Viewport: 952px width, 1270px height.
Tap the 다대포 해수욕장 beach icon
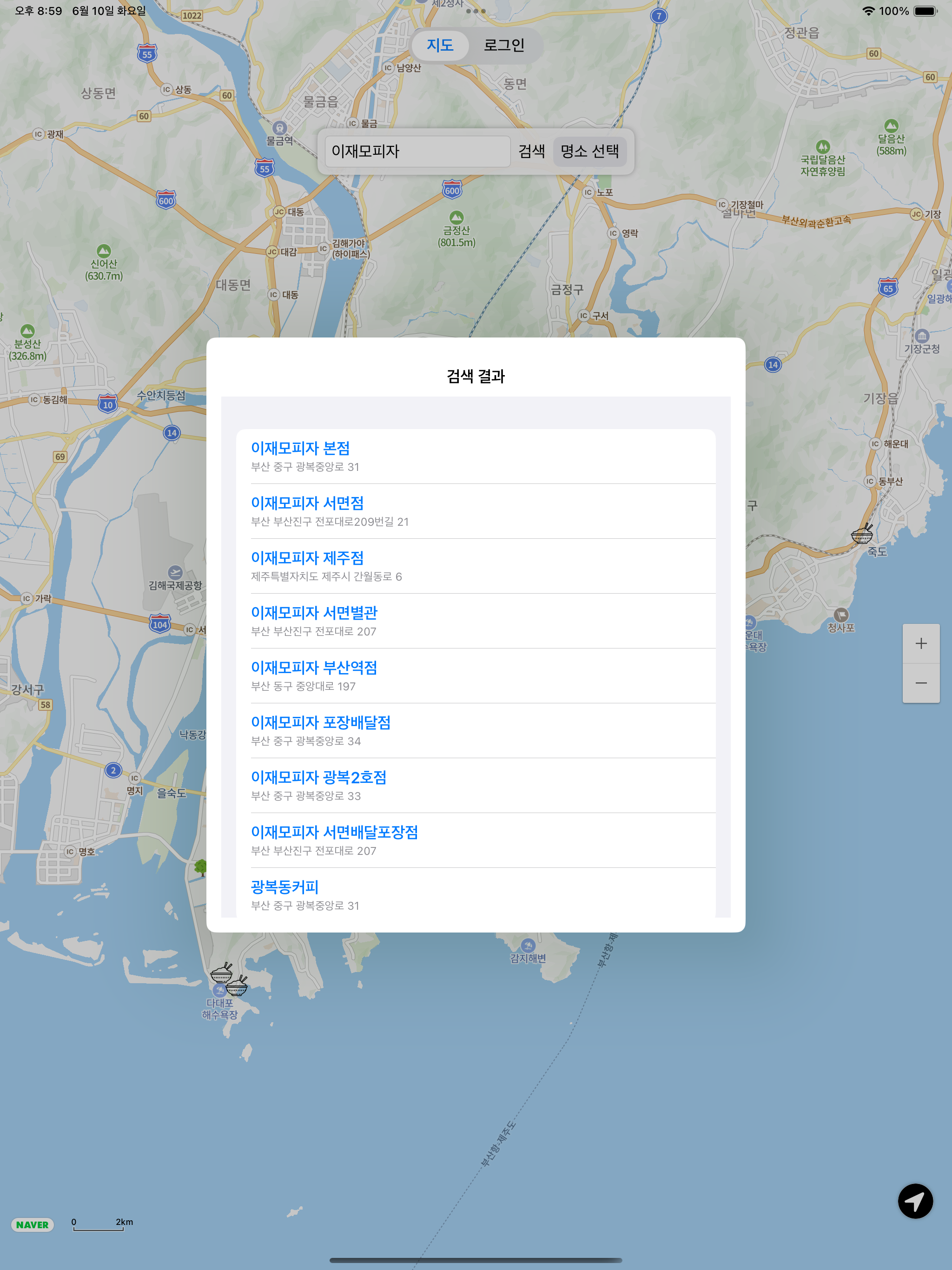pyautogui.click(x=219, y=991)
